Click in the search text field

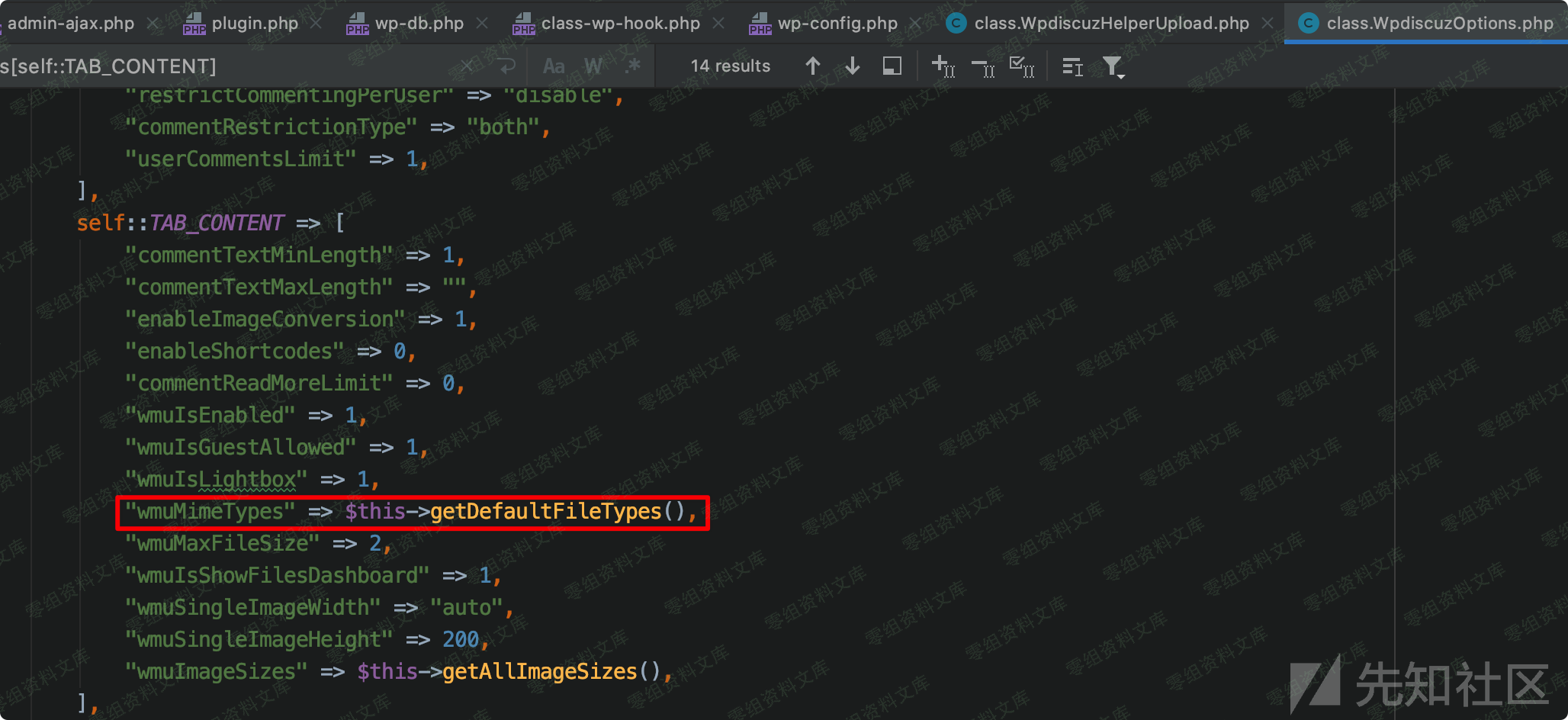(x=229, y=66)
